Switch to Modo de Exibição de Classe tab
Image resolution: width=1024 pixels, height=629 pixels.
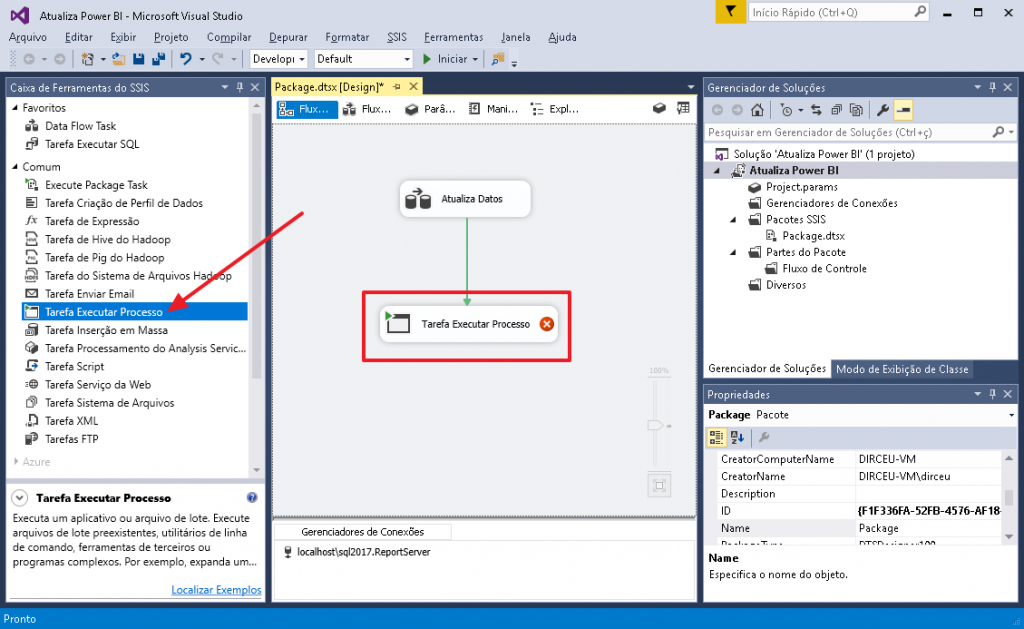(x=902, y=369)
